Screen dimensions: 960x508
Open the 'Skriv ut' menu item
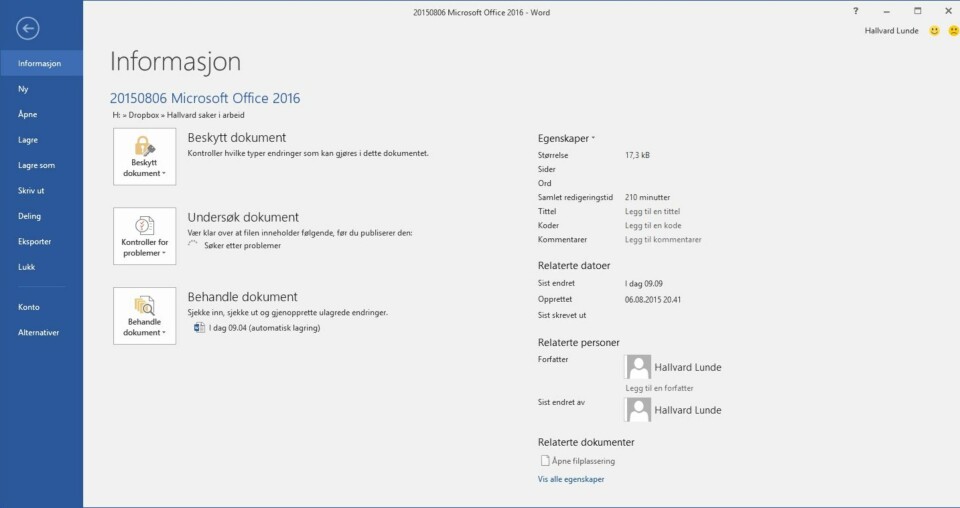(x=31, y=190)
